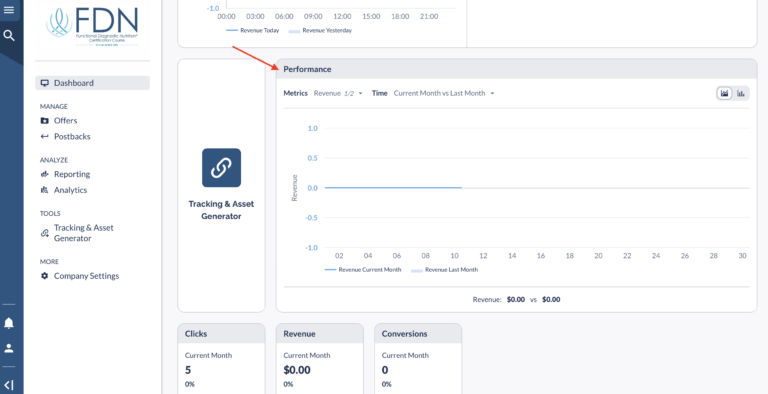The image size is (768, 394).
Task: Open sidebar Tracking & Asset Generator
Action: (83, 233)
